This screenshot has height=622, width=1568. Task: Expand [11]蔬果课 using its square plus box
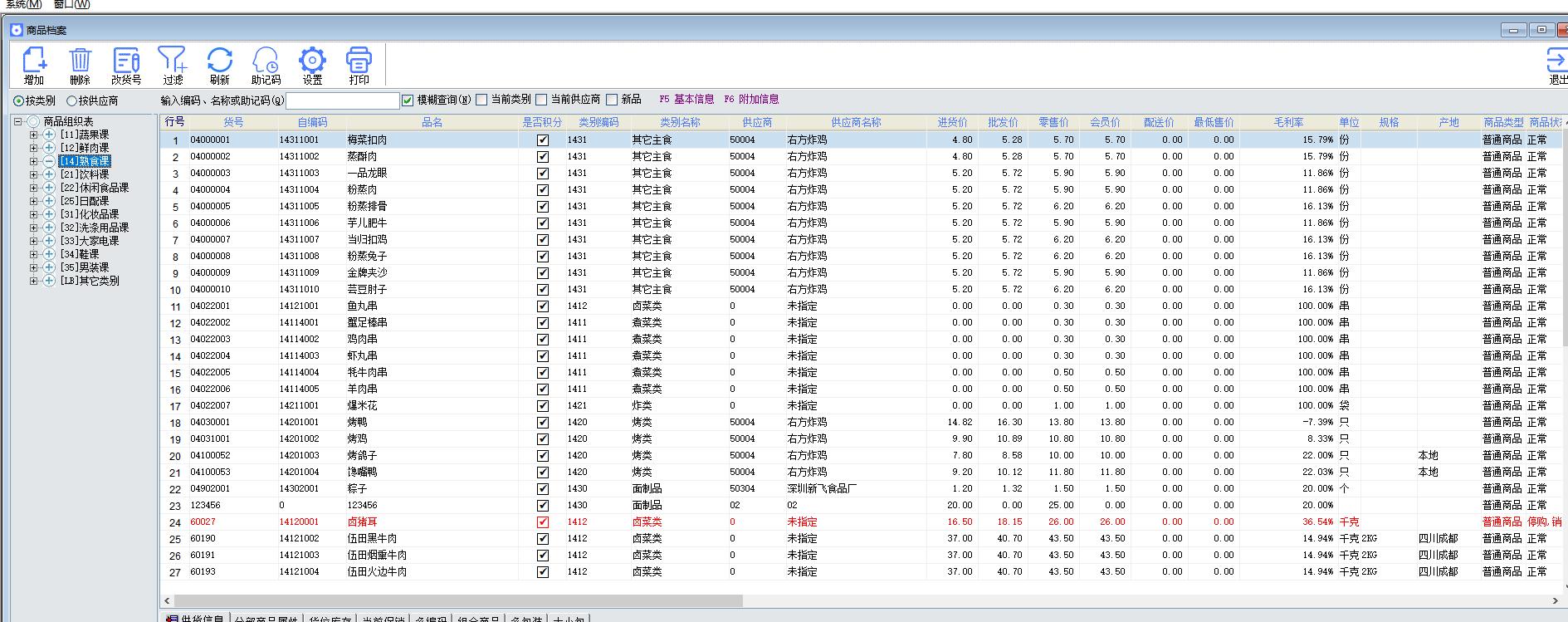pyautogui.click(x=33, y=135)
